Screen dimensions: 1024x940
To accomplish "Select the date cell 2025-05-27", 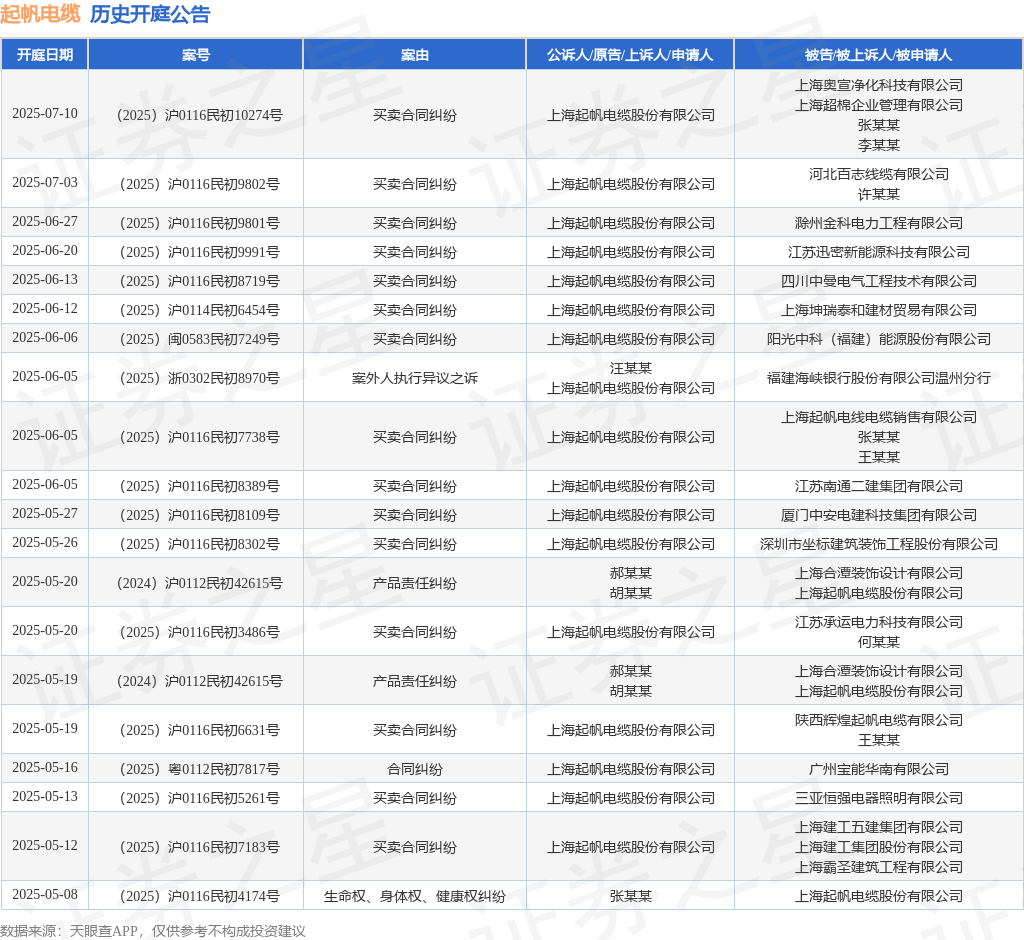I will click(x=44, y=513).
